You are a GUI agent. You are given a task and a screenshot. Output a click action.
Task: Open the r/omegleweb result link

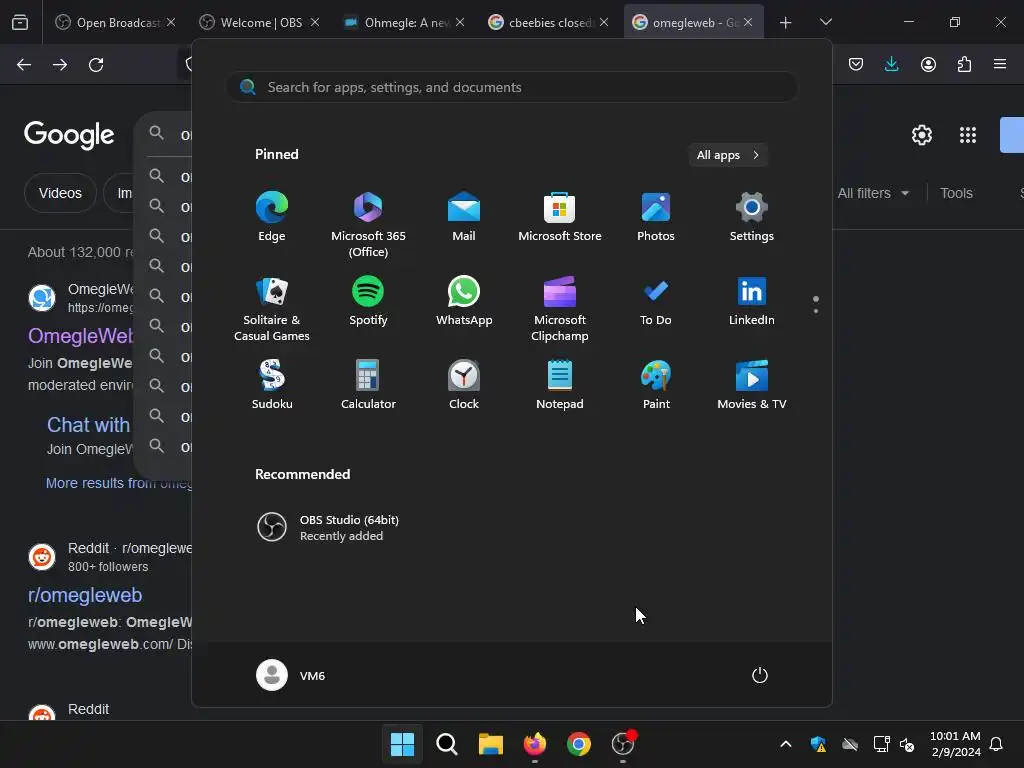[85, 595]
